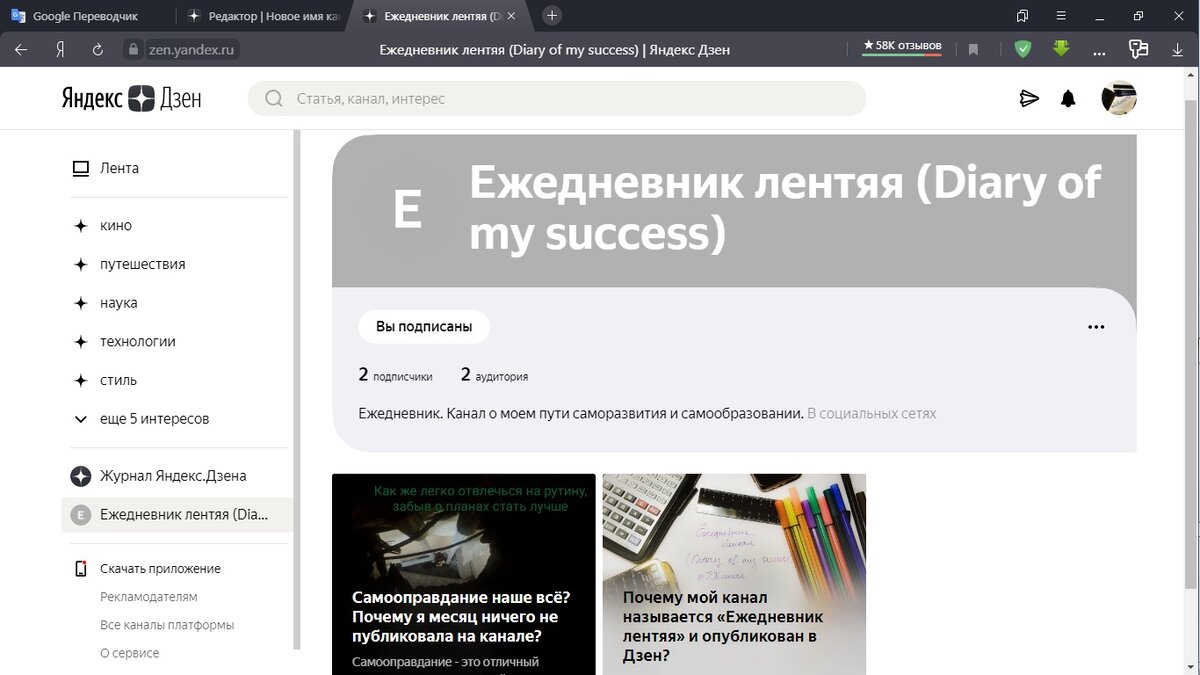The width and height of the screenshot is (1200, 675).
Task: Open messages with the paper plane icon
Action: click(1029, 98)
